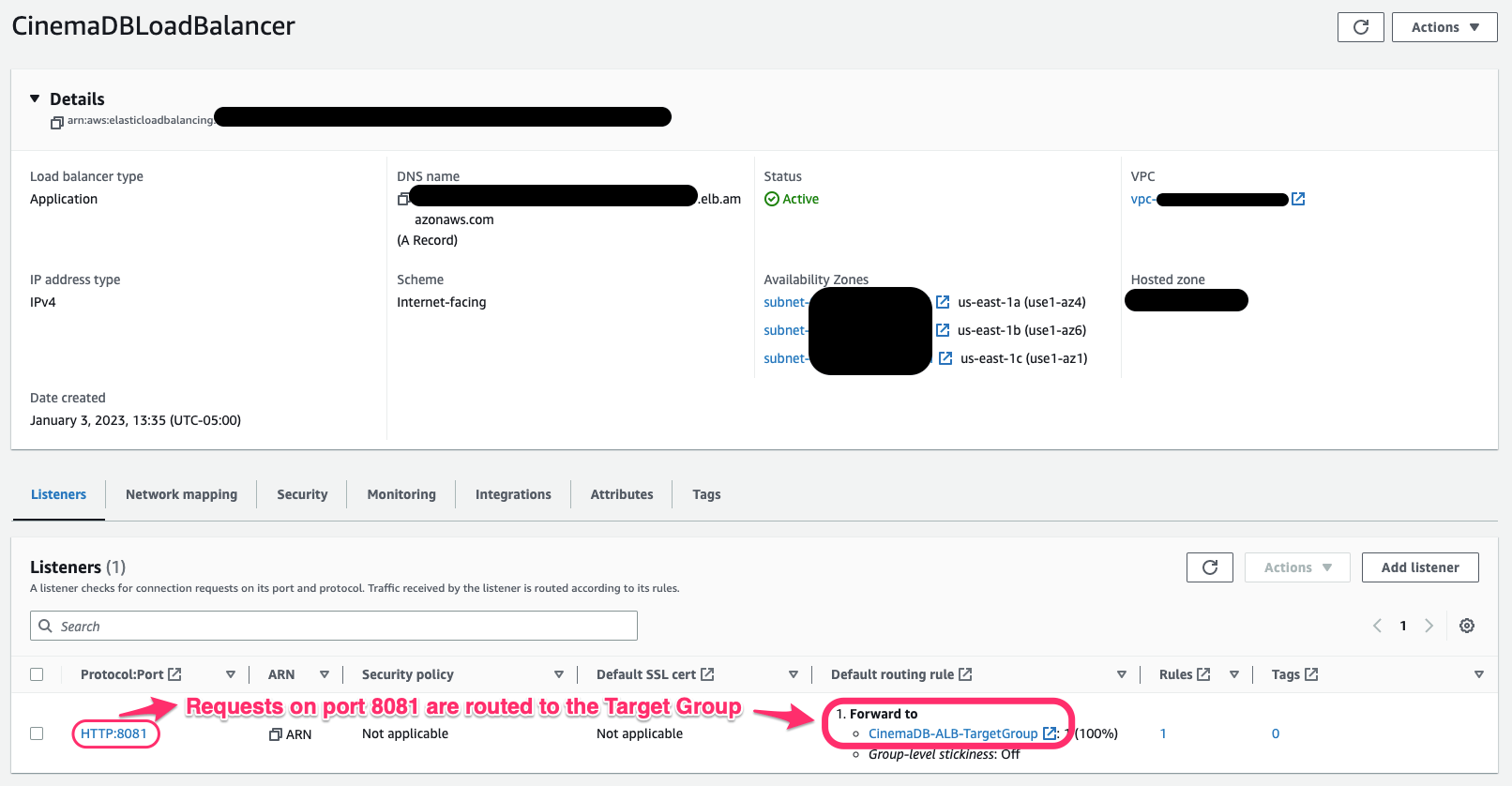The height and width of the screenshot is (786, 1512).
Task: Open VPC external link icon
Action: [x=1298, y=199]
